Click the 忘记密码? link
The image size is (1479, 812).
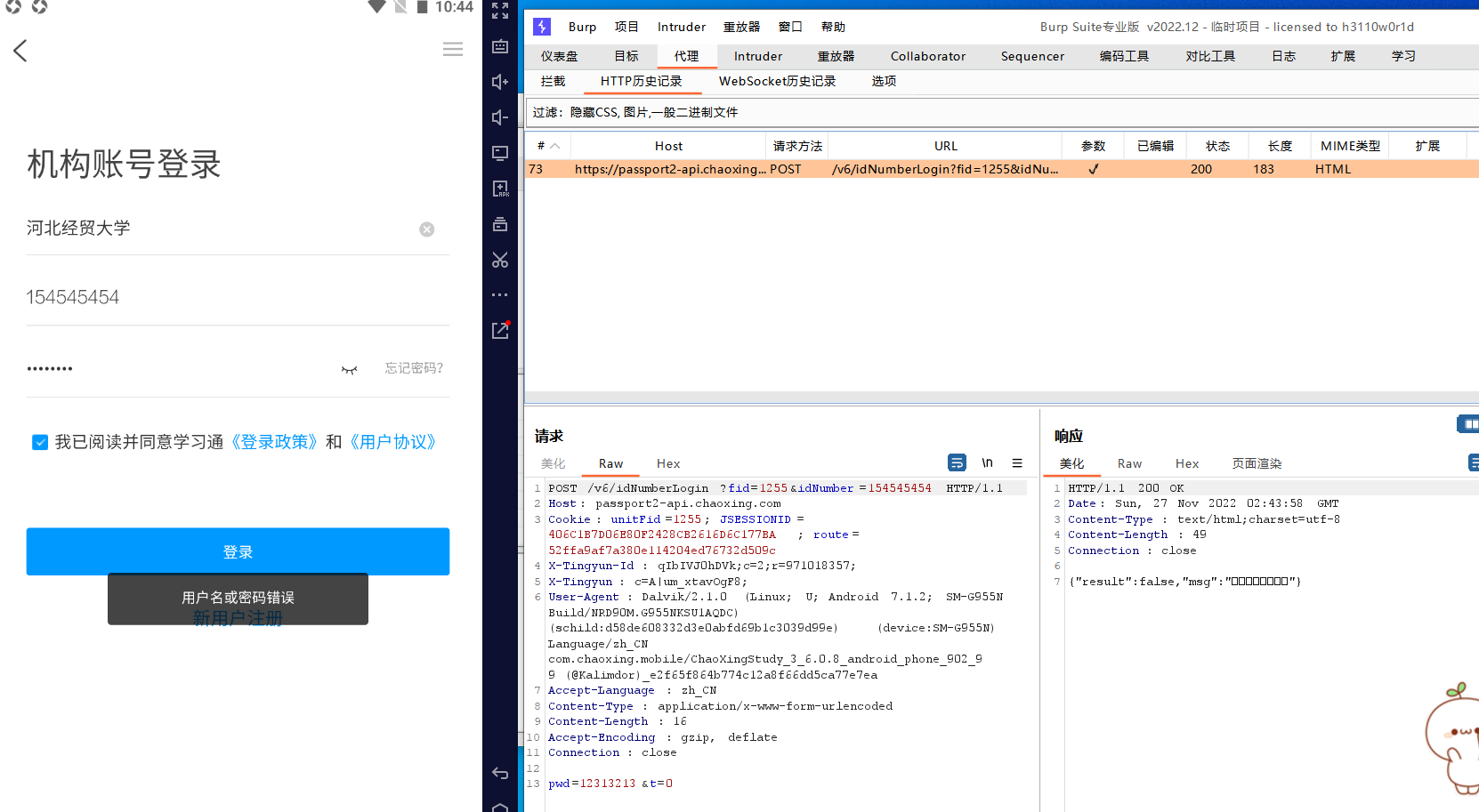pyautogui.click(x=414, y=368)
